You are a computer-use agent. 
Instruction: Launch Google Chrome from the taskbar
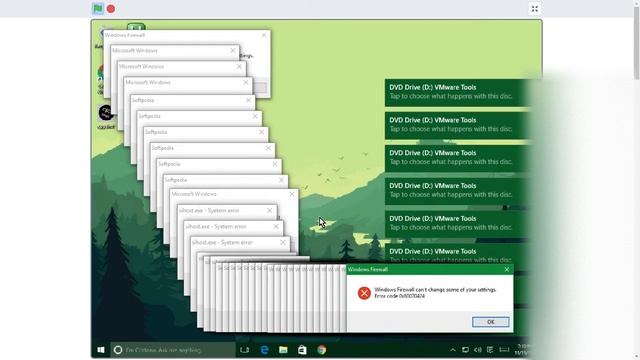point(322,350)
